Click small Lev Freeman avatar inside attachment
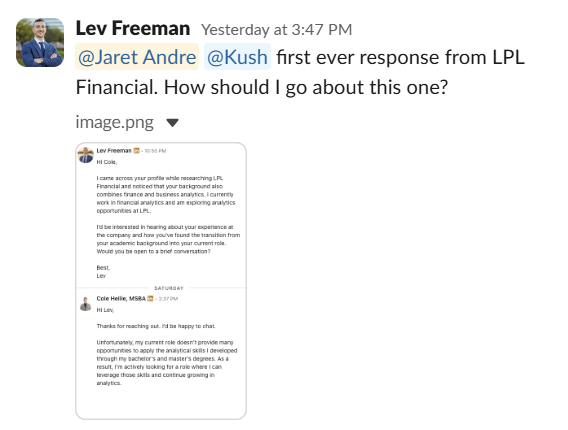The height and width of the screenshot is (430, 568). (x=86, y=155)
